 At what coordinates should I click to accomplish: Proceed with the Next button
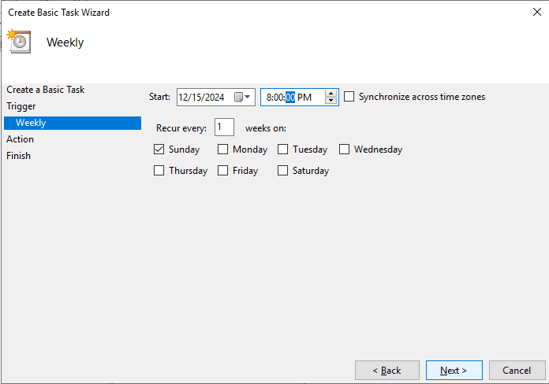[454, 370]
